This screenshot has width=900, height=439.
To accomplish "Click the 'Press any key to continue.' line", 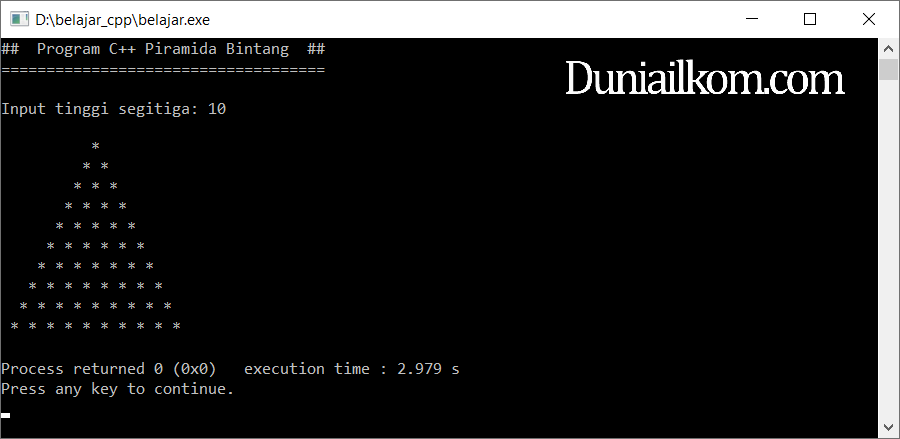I will point(118,389).
